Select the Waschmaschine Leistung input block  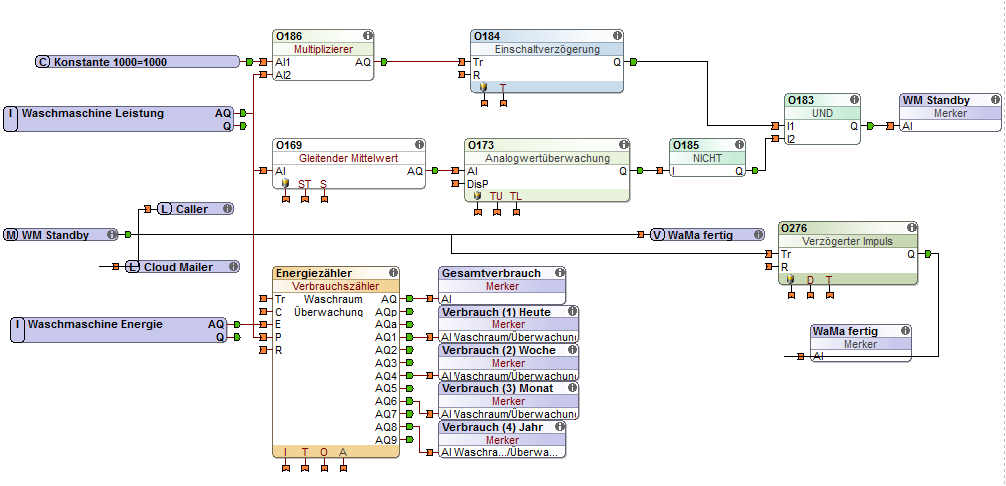[x=119, y=119]
